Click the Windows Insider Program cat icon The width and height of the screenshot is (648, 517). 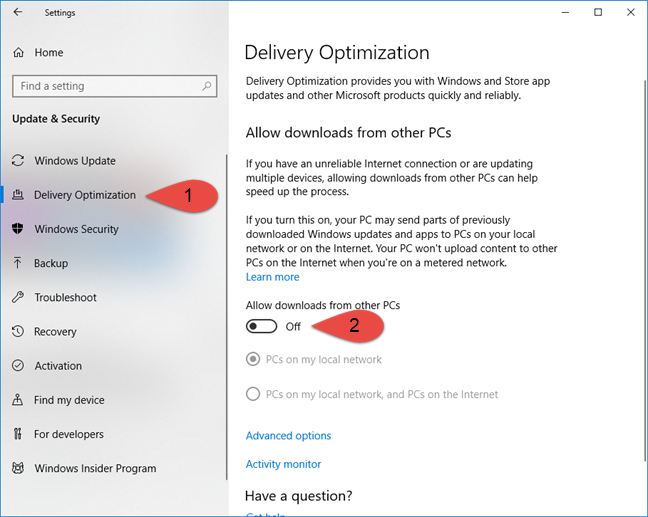click(x=18, y=468)
